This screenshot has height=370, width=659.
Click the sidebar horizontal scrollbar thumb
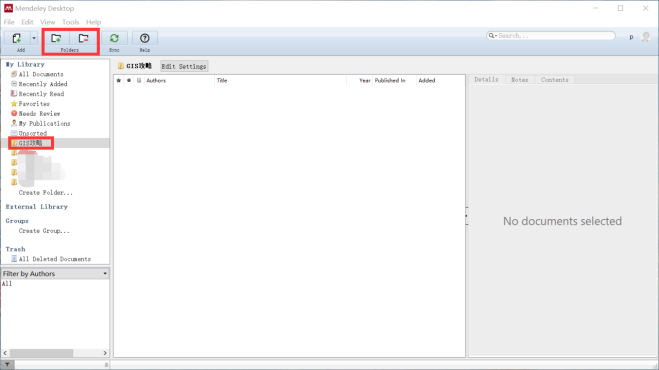(x=41, y=353)
